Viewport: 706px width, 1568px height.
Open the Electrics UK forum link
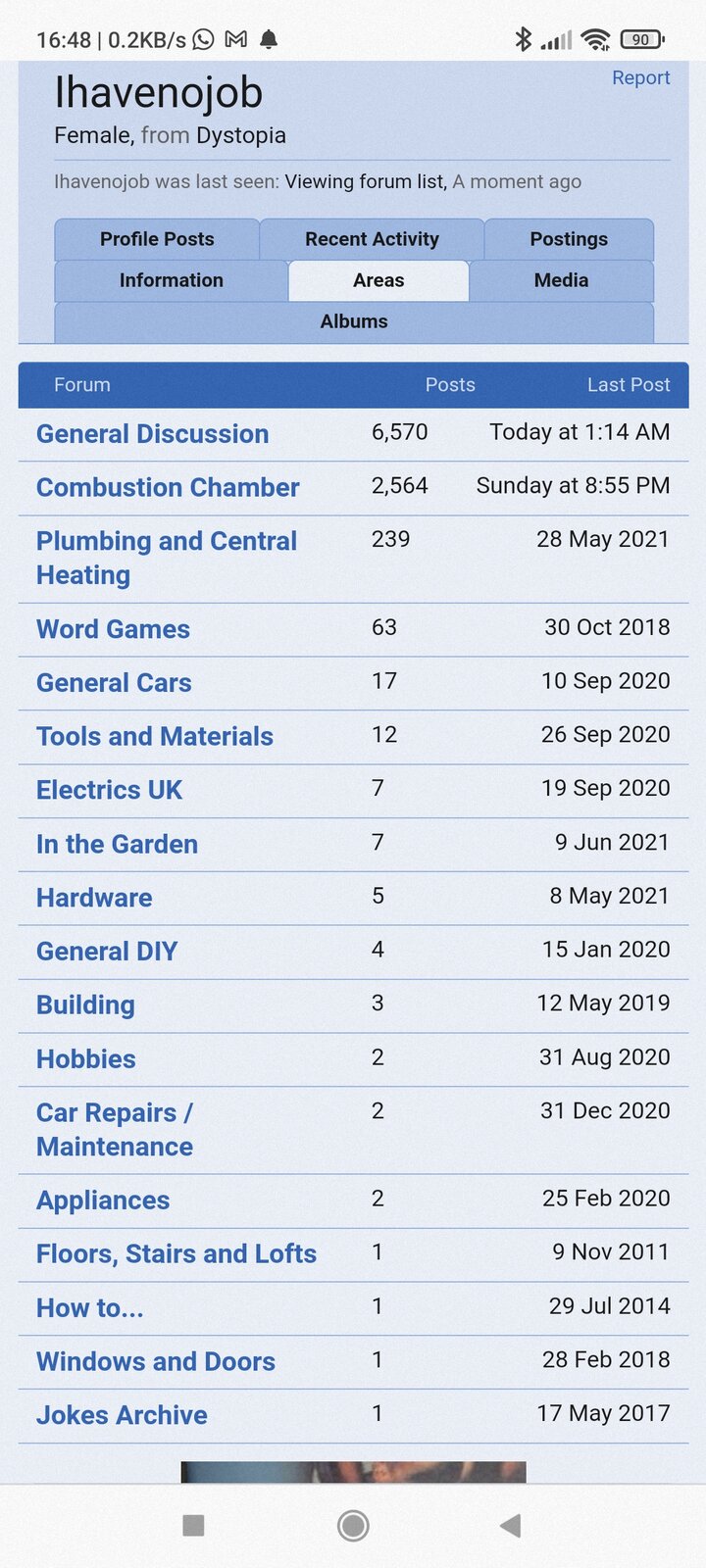click(x=110, y=790)
